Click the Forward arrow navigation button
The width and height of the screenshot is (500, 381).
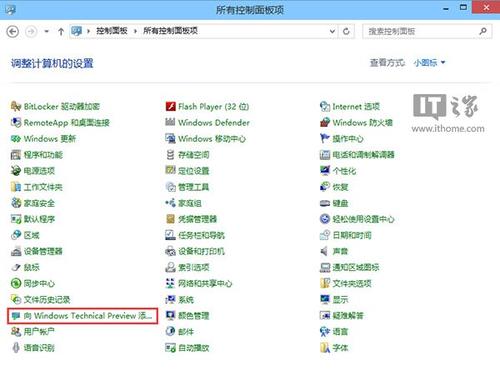pos(31,31)
